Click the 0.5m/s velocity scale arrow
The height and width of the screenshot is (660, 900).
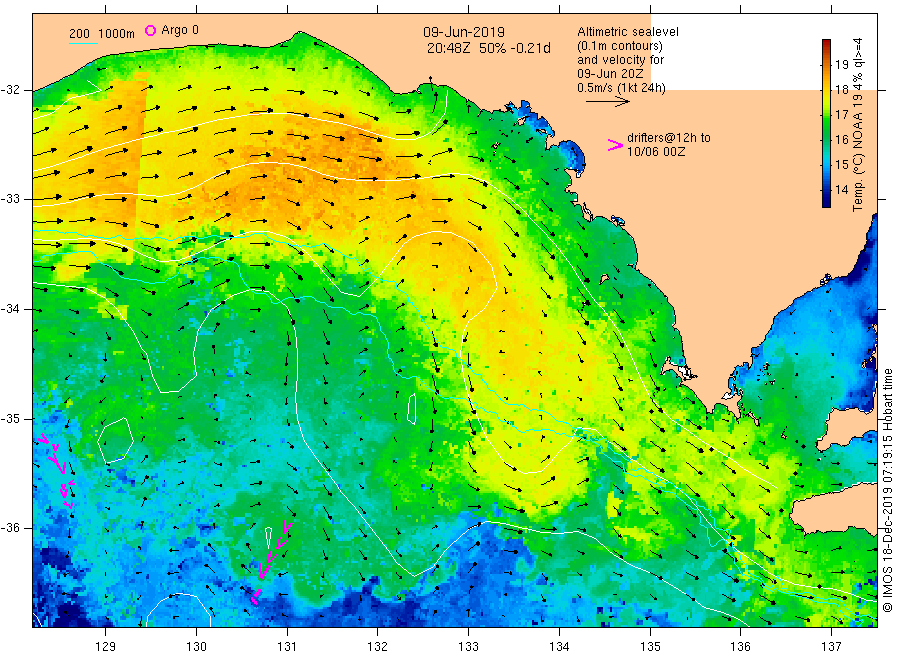[607, 102]
